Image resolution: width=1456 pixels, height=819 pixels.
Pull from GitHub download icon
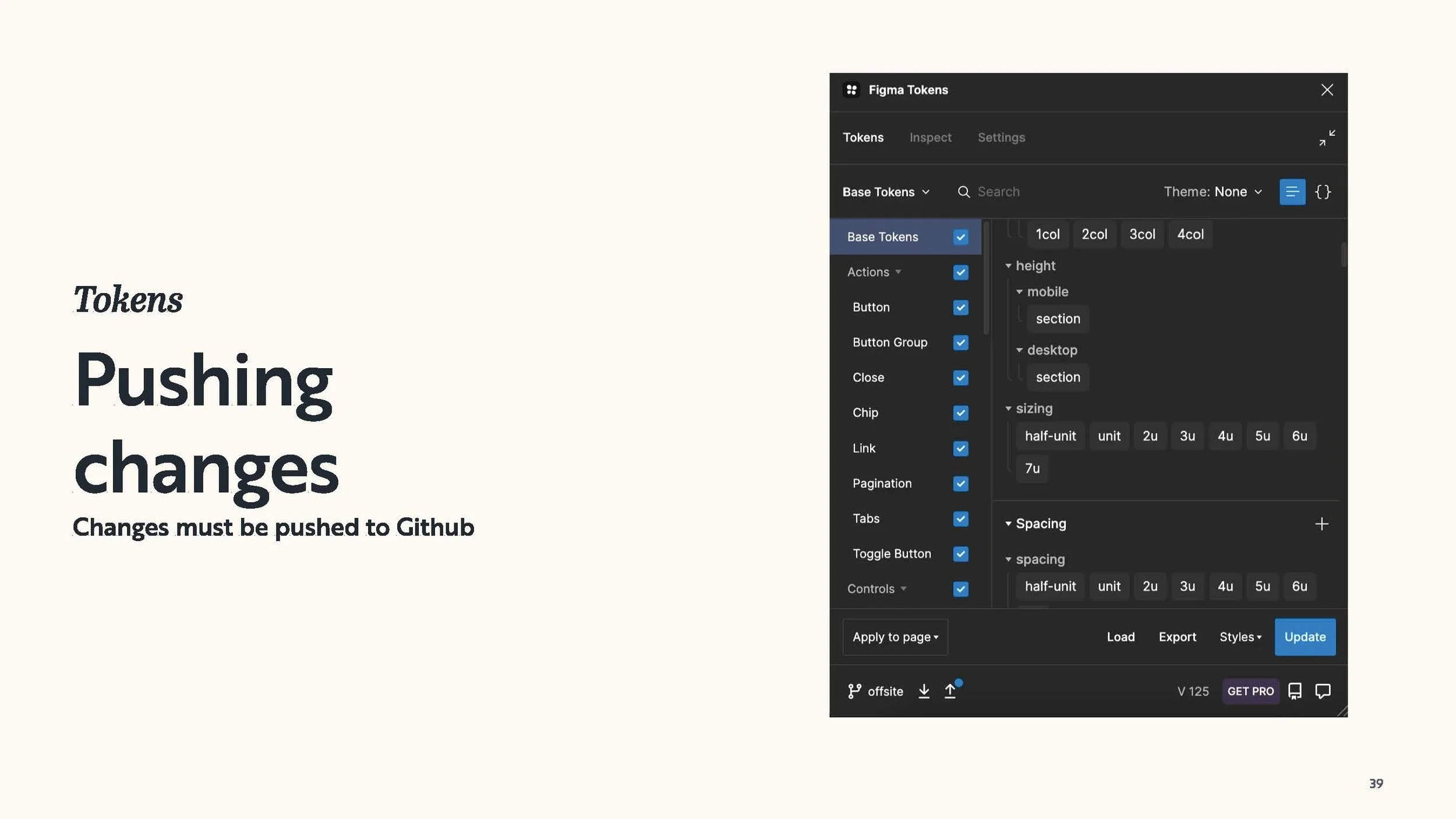point(924,691)
